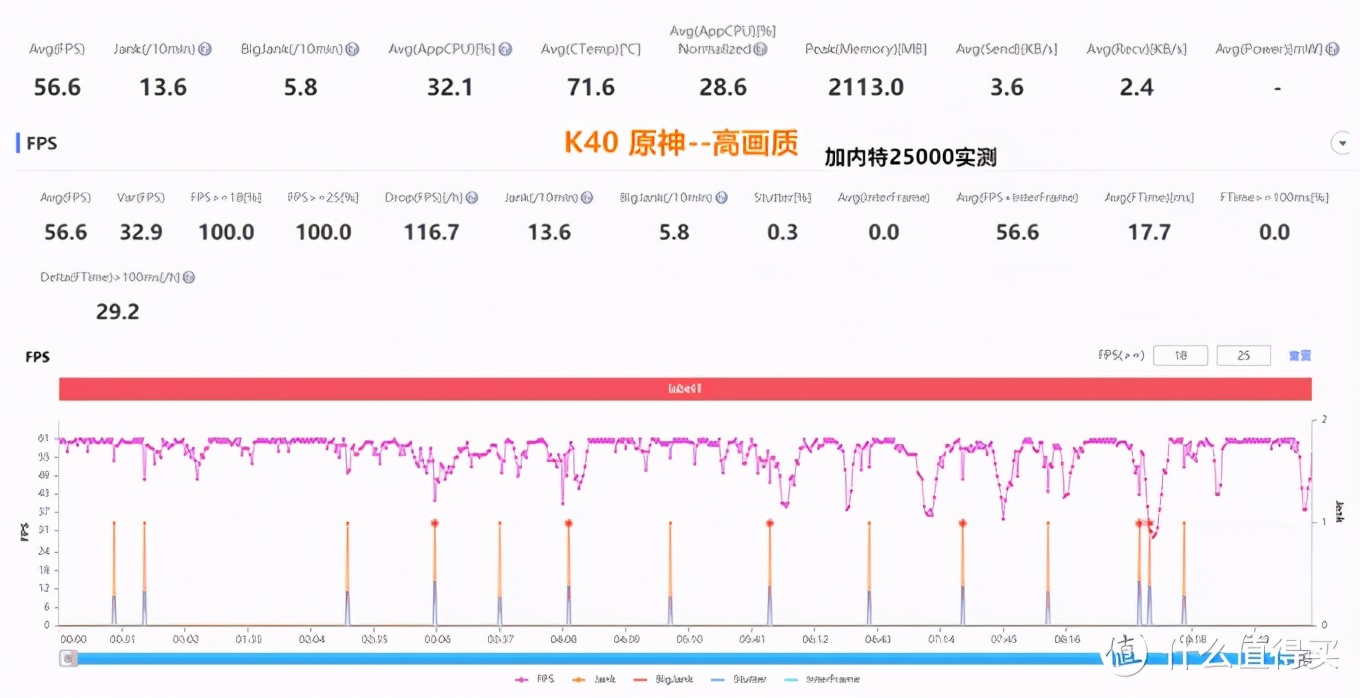Click the first Jank spike near 00:01
Screen dimensions: 1360x698
pos(114,575)
